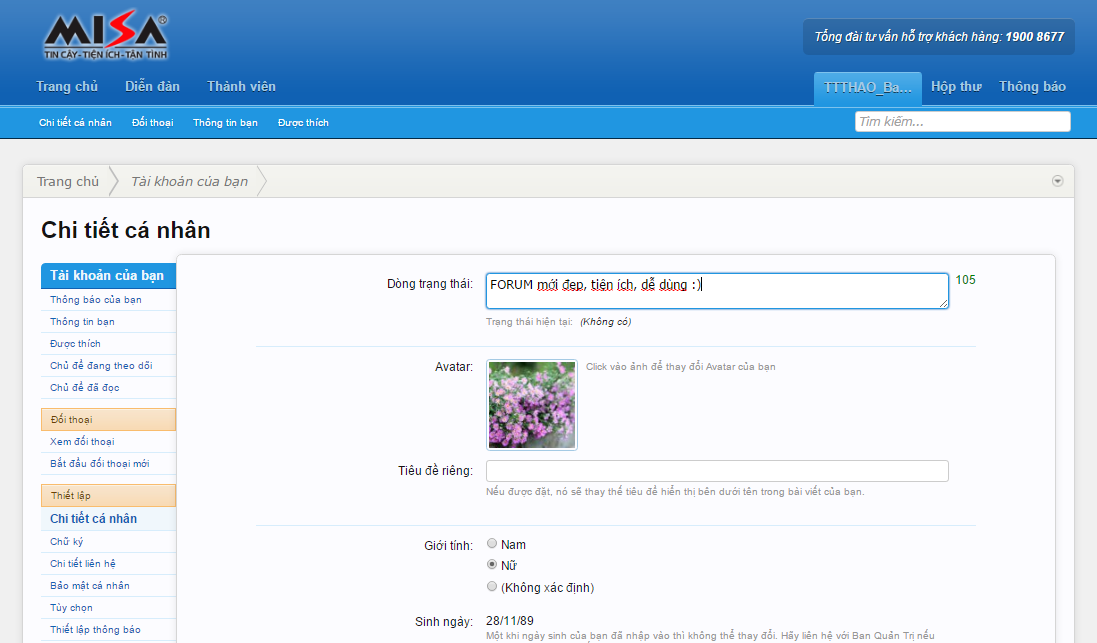Choose (Không xác định) gender option

[x=492, y=587]
